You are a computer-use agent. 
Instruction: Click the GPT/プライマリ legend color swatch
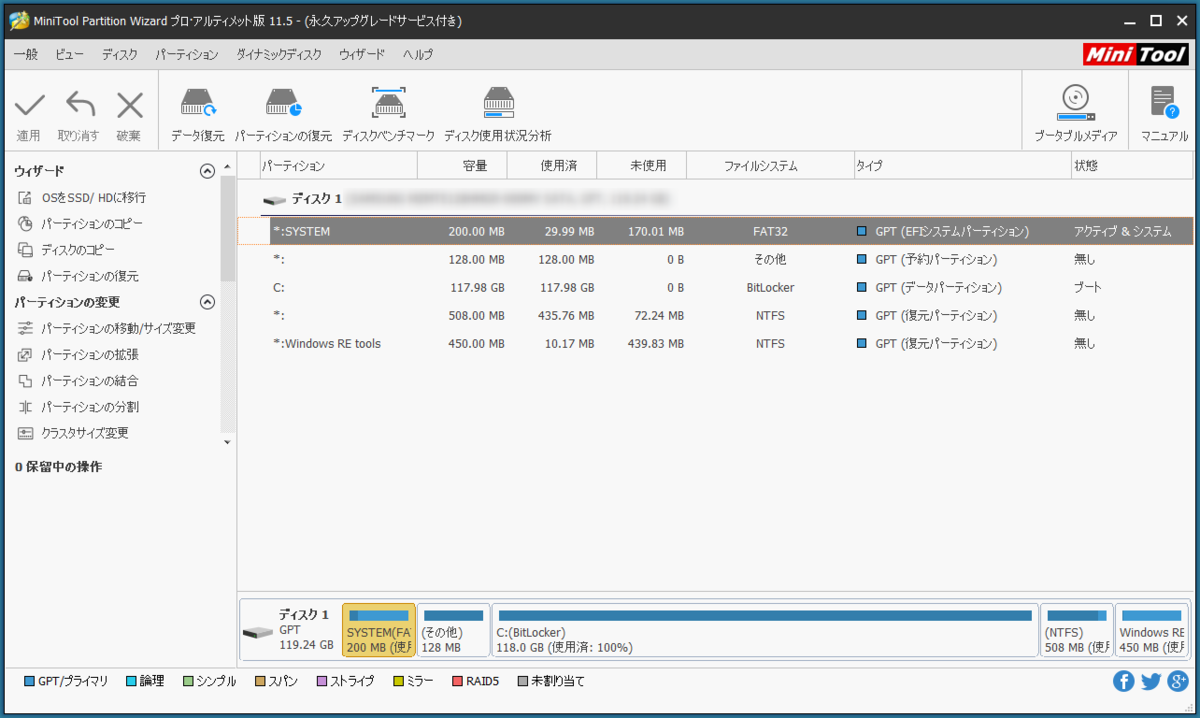point(29,681)
